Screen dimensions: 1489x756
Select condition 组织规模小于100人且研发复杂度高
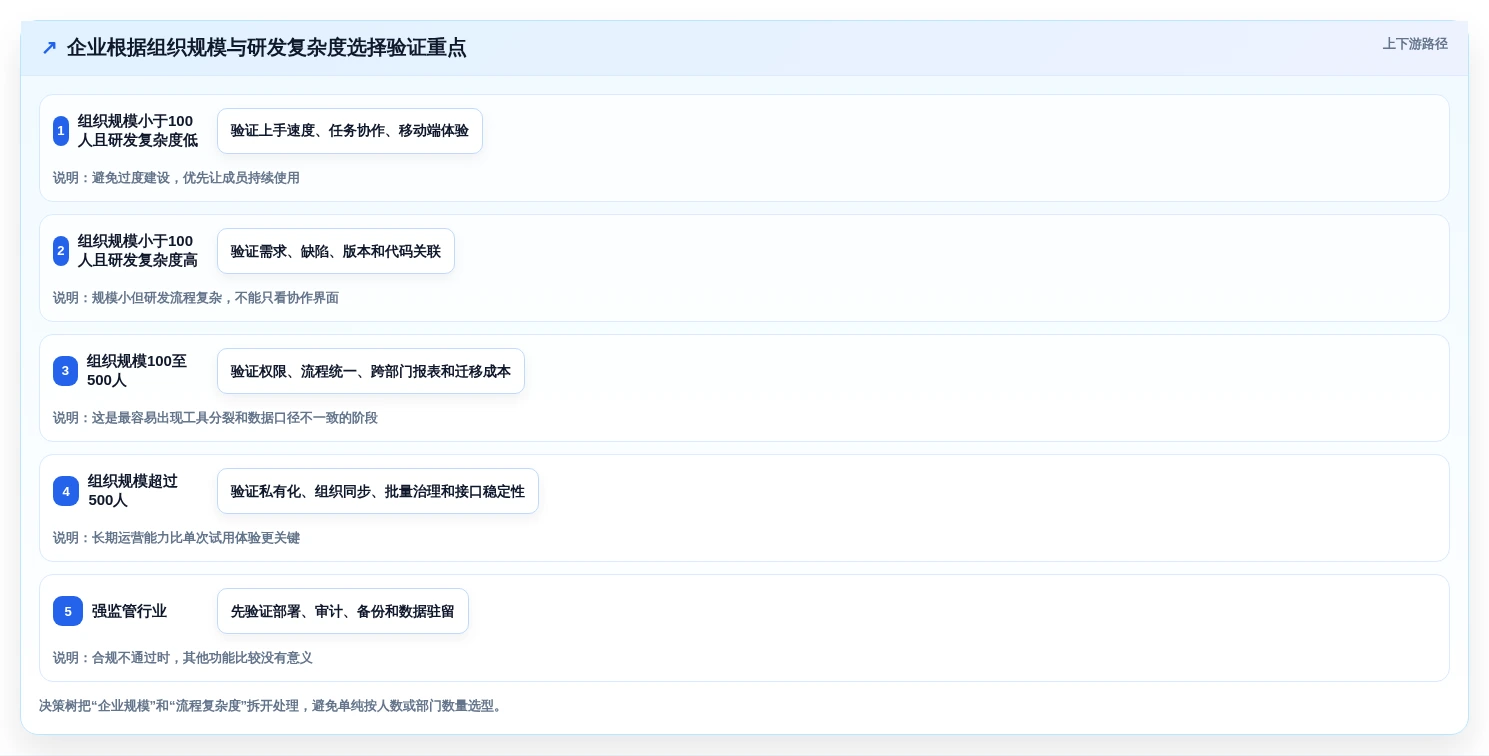(138, 251)
